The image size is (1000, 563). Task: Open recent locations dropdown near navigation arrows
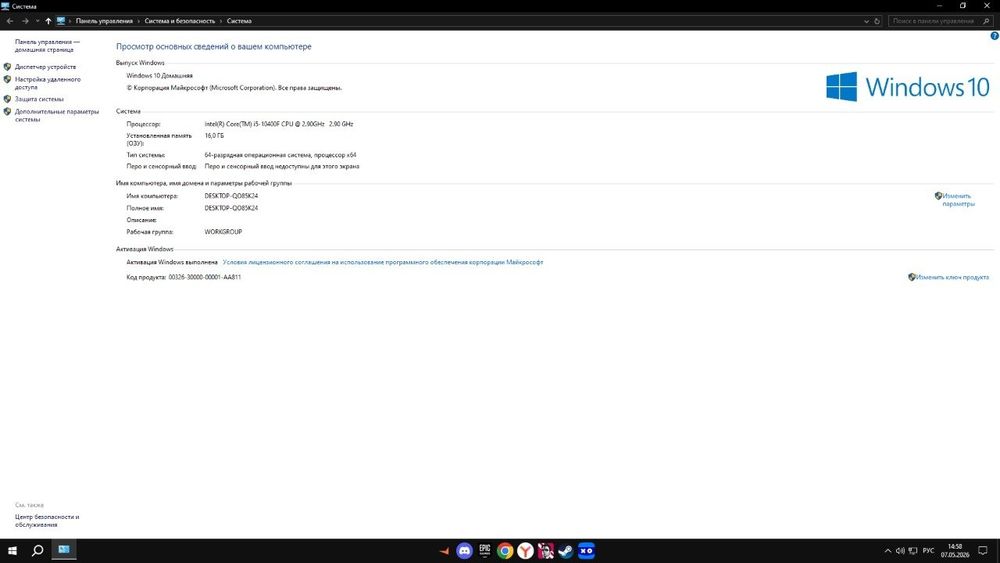coord(38,21)
